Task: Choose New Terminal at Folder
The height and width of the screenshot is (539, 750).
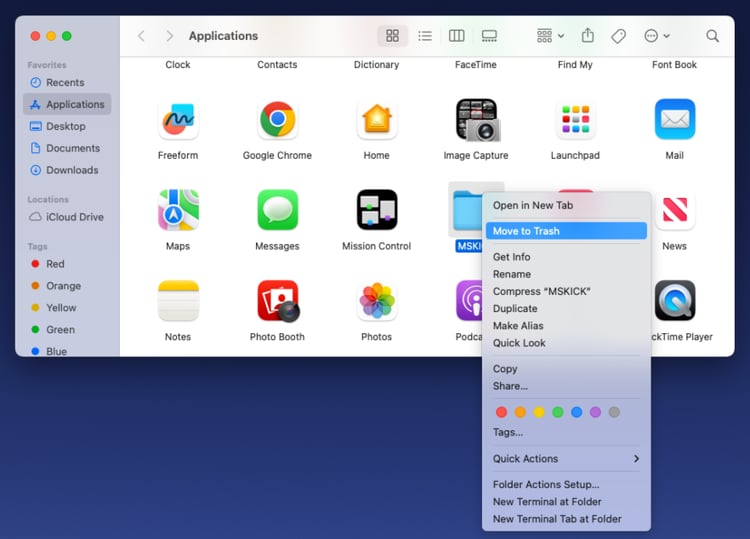Action: 566,502
